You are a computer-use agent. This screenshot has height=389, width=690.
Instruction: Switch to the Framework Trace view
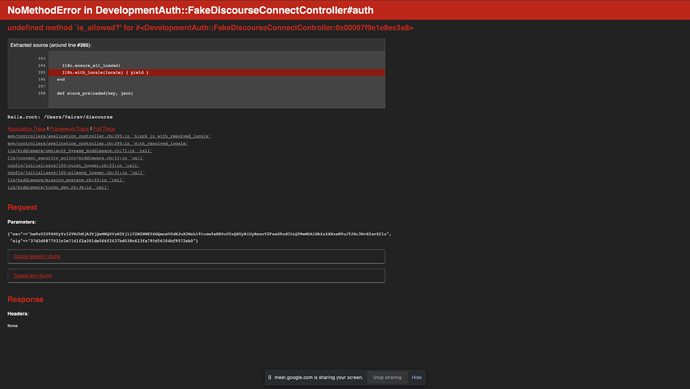(x=69, y=129)
